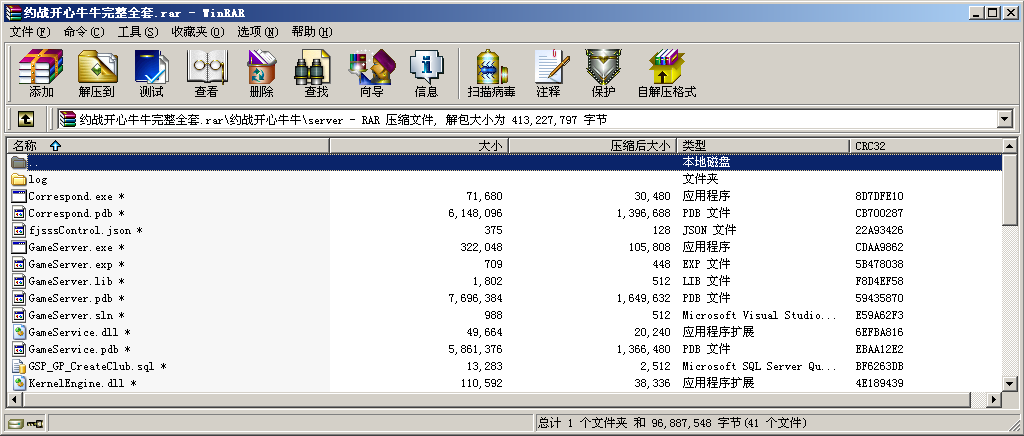The width and height of the screenshot is (1024, 436).
Task: Run 扫描病毒 virus scan
Action: coord(491,73)
